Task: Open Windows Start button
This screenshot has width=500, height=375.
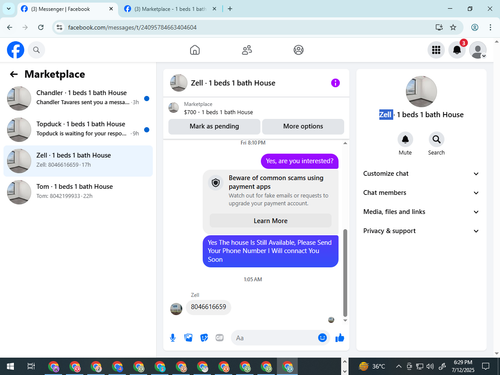Action: tap(10, 367)
